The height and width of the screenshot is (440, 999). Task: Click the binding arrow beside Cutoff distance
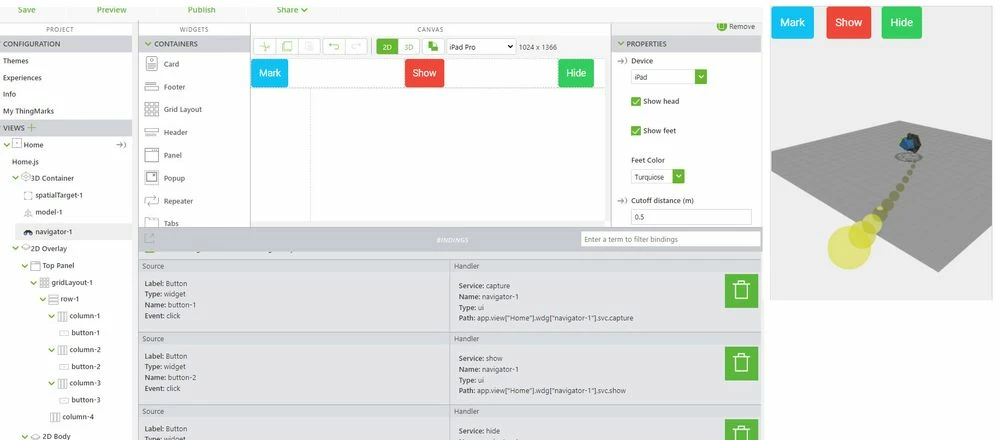622,201
